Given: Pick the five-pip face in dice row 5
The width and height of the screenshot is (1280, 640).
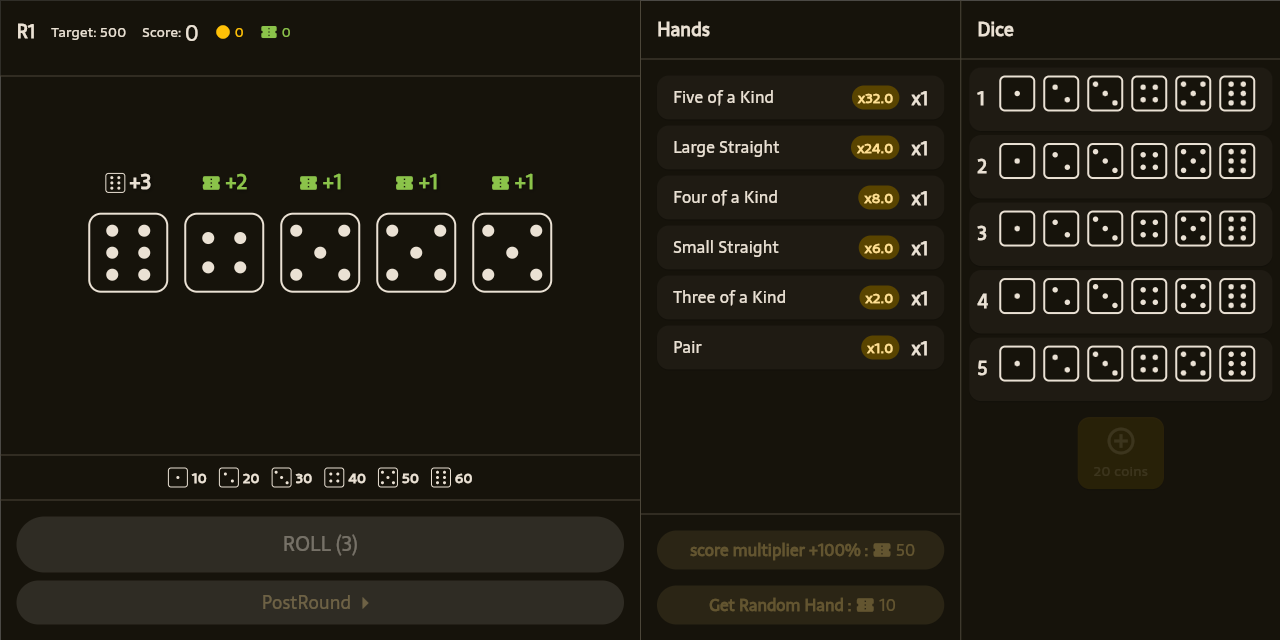Looking at the screenshot, I should coord(1193,364).
